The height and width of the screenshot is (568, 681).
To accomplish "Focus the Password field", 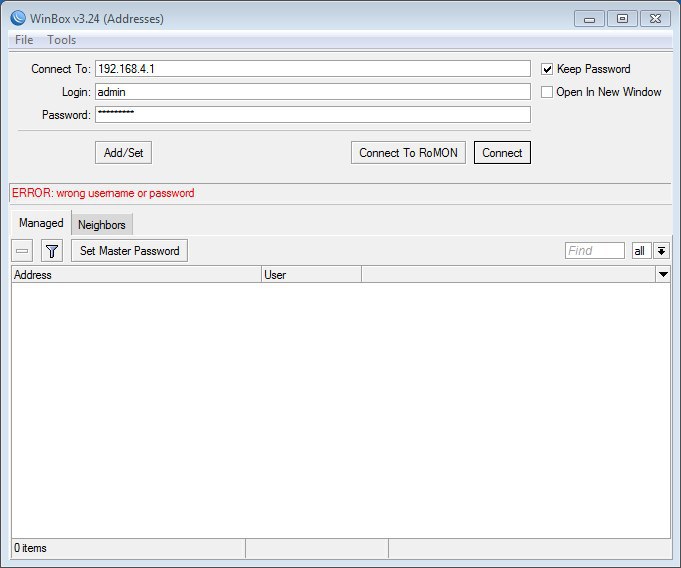I will [313, 115].
